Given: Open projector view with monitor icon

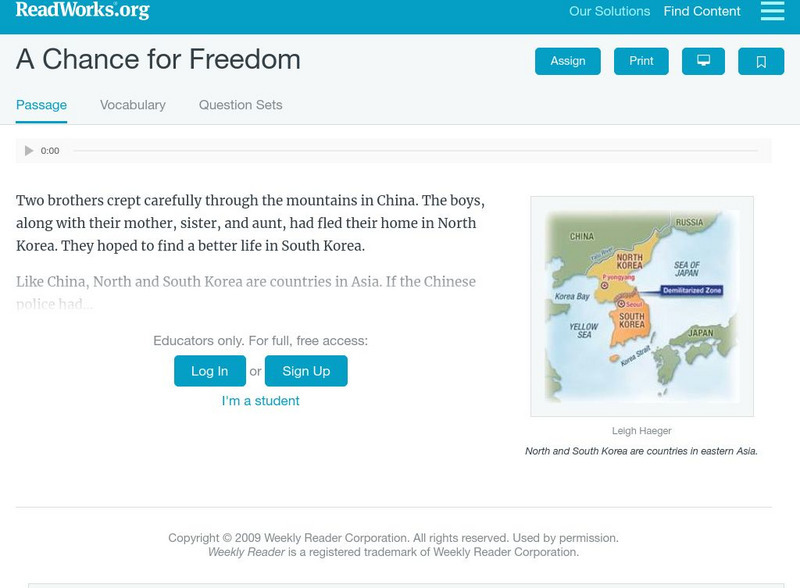Looking at the screenshot, I should coord(705,60).
